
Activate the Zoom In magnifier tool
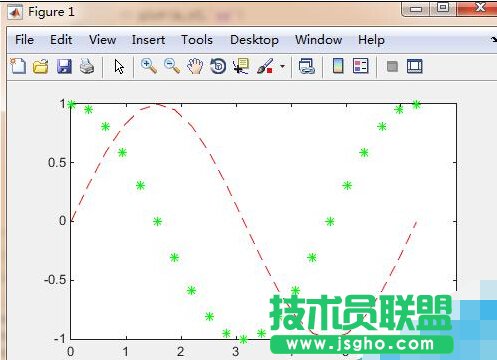point(149,66)
